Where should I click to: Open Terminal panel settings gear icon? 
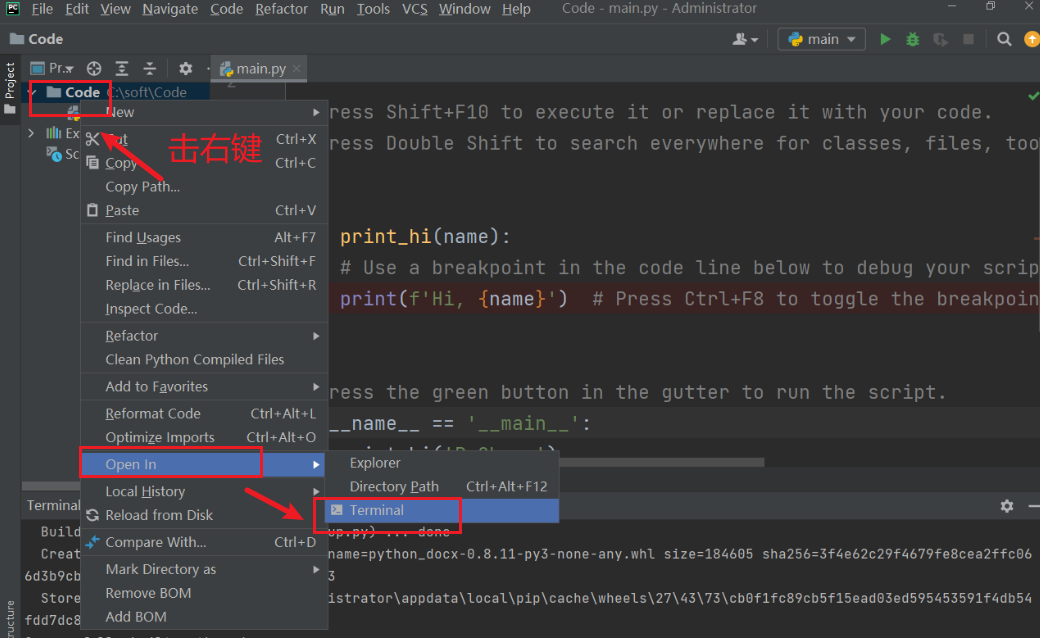tap(1007, 506)
